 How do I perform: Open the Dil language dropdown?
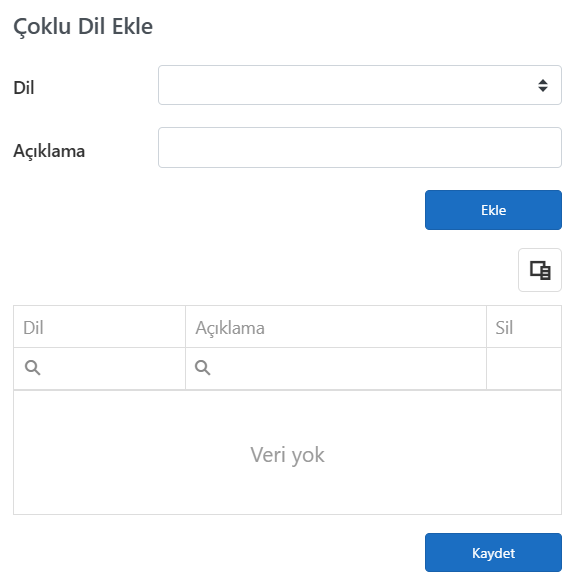coord(360,85)
